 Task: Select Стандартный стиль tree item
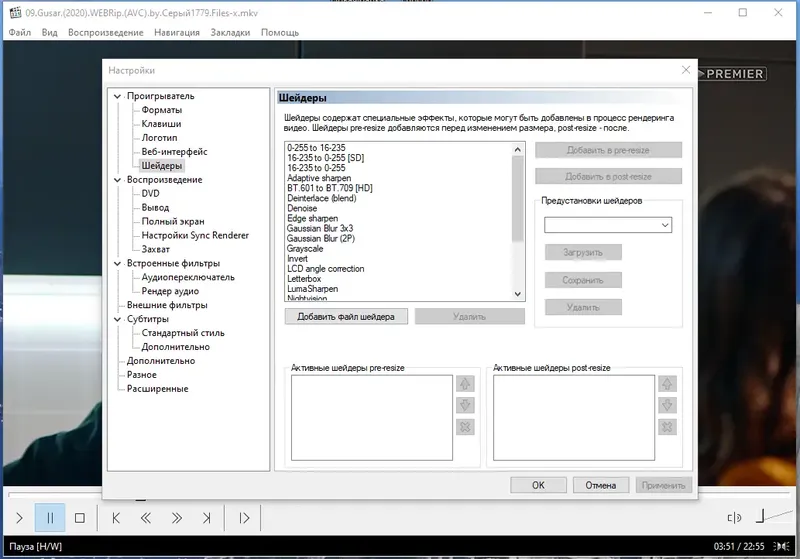183,333
